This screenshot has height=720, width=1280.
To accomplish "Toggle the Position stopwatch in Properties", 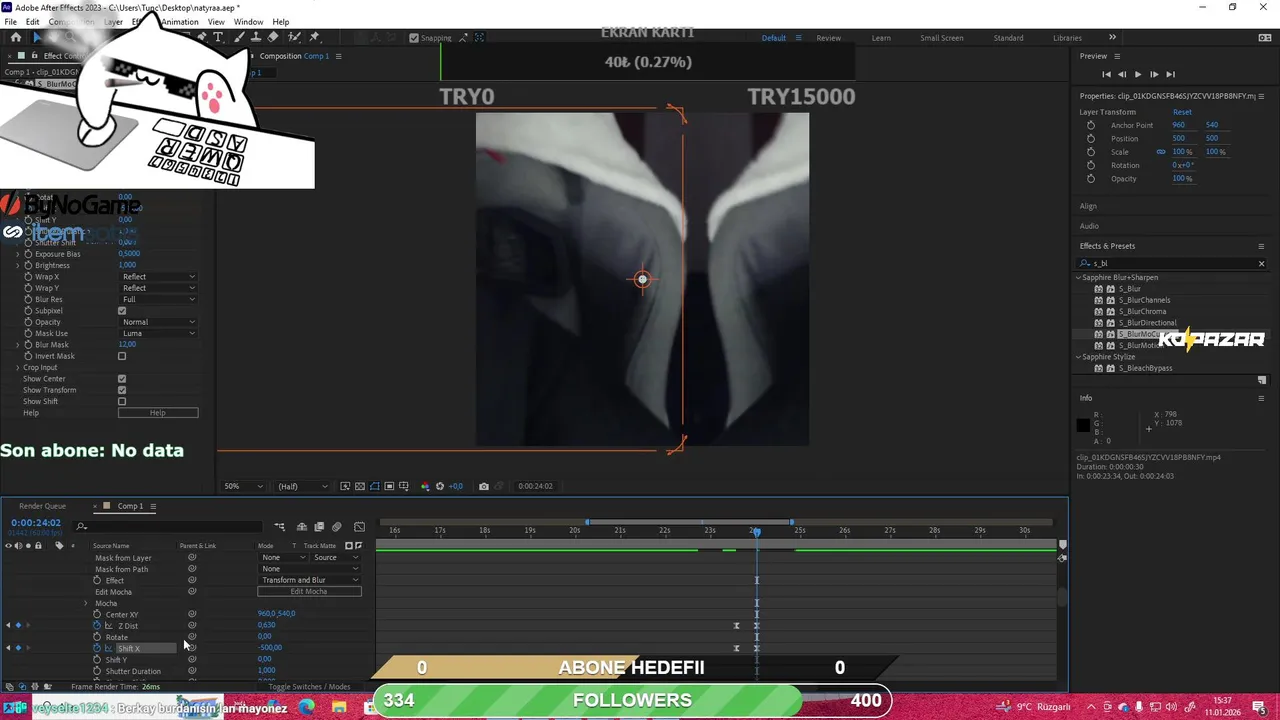I will coord(1091,138).
